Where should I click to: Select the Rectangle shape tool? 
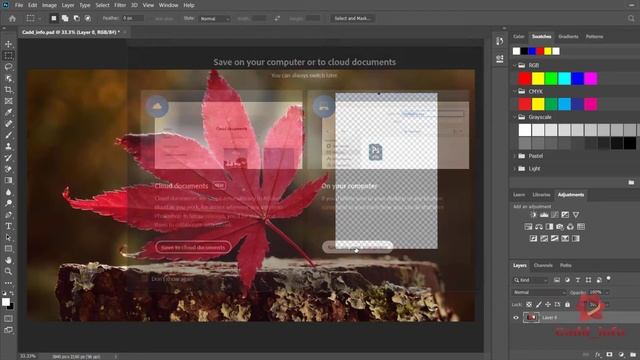(8, 249)
